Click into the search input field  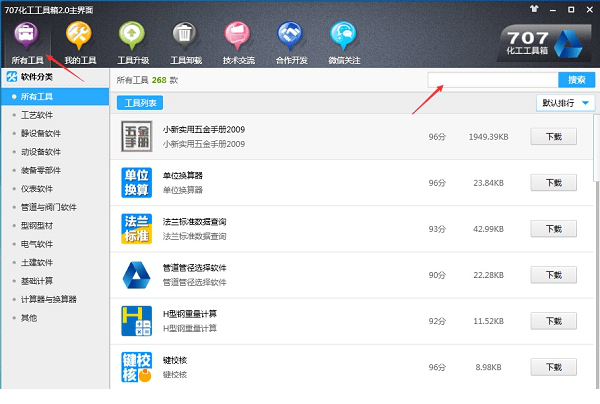[x=492, y=79]
